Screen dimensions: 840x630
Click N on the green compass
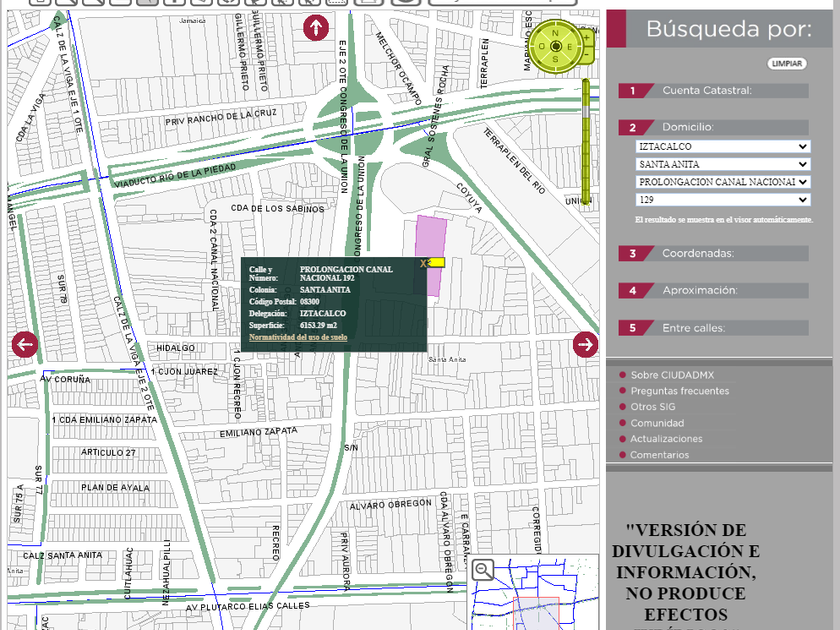pyautogui.click(x=555, y=33)
